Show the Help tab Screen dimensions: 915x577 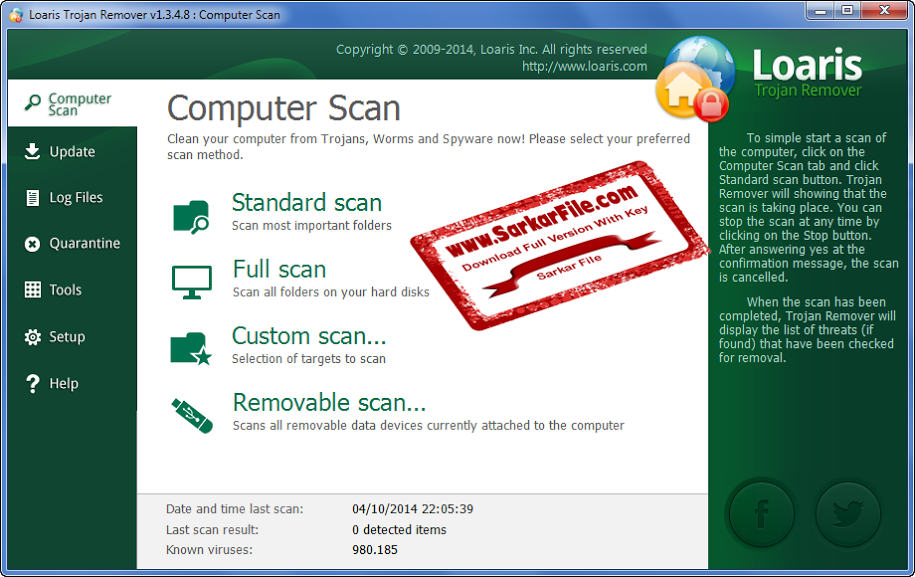pos(72,383)
